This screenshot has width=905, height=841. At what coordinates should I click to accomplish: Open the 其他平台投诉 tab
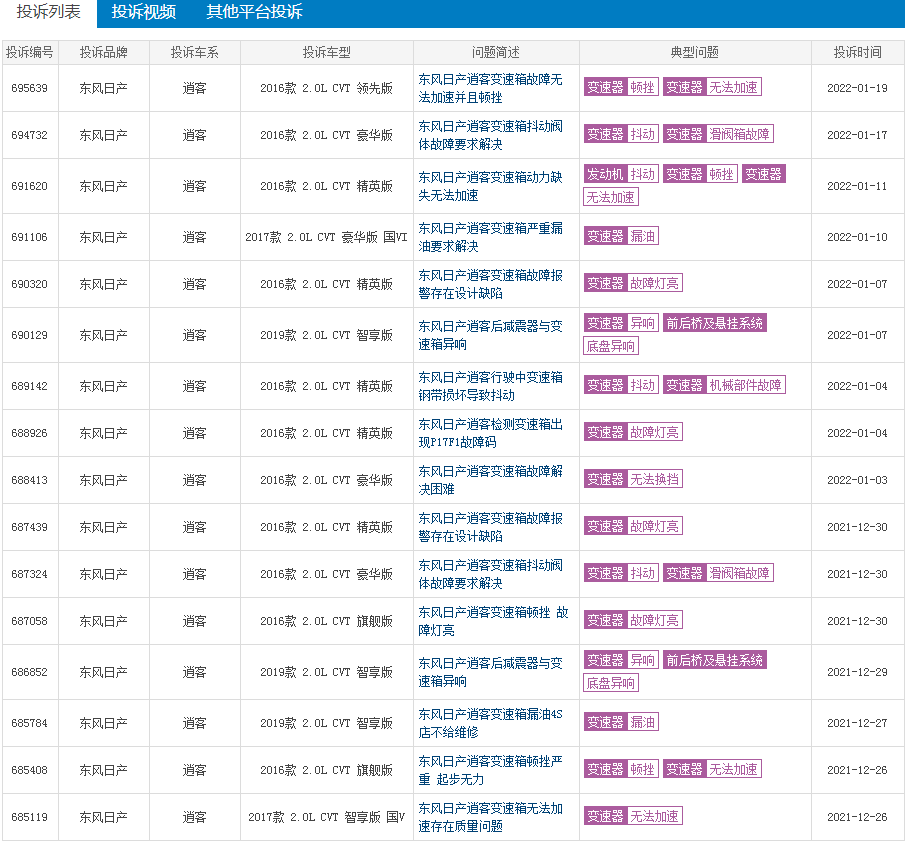254,12
